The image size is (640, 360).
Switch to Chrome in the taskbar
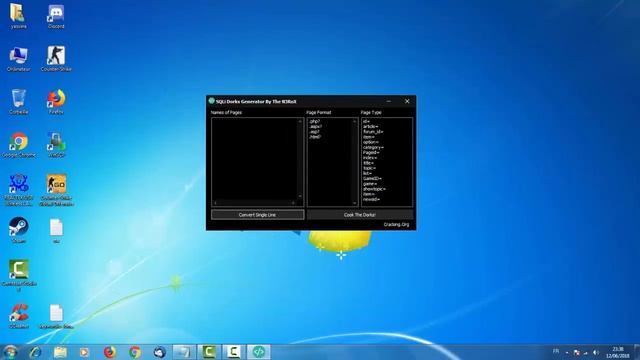point(135,352)
